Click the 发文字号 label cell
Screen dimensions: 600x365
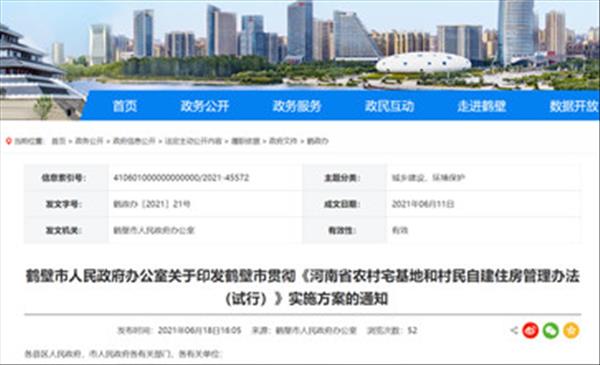coord(66,204)
